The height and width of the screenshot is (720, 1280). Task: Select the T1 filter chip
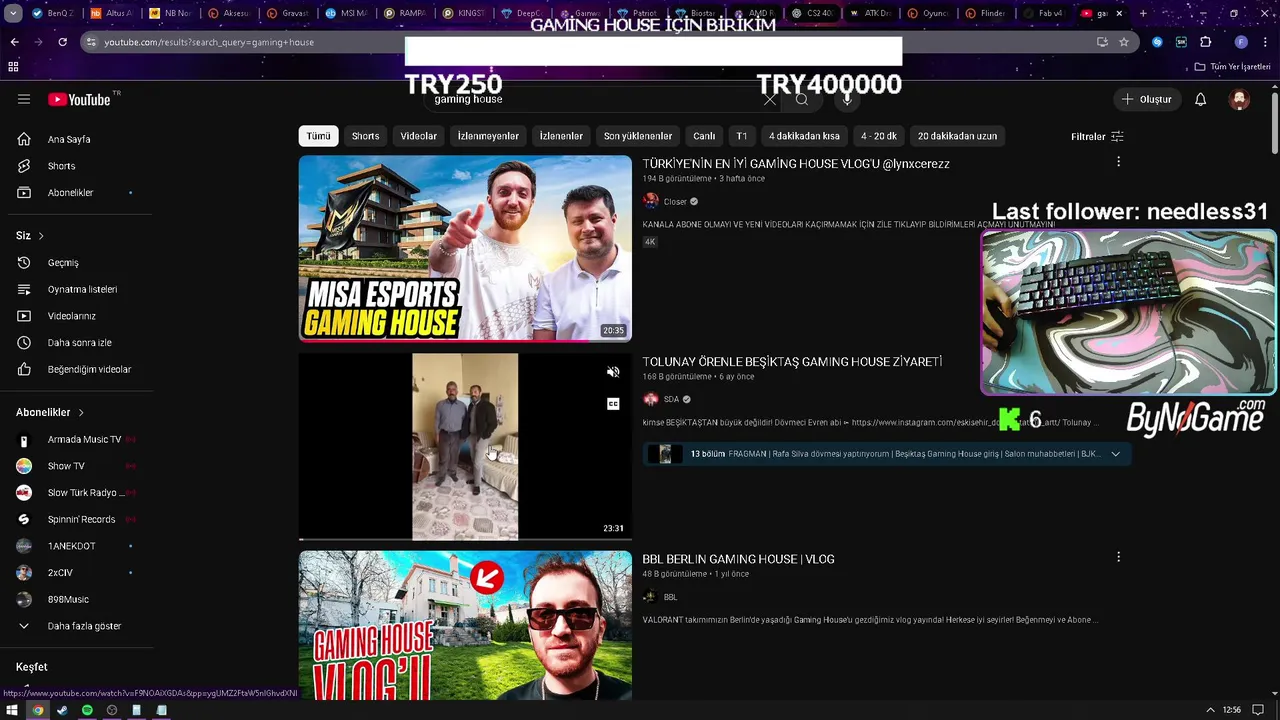click(742, 136)
